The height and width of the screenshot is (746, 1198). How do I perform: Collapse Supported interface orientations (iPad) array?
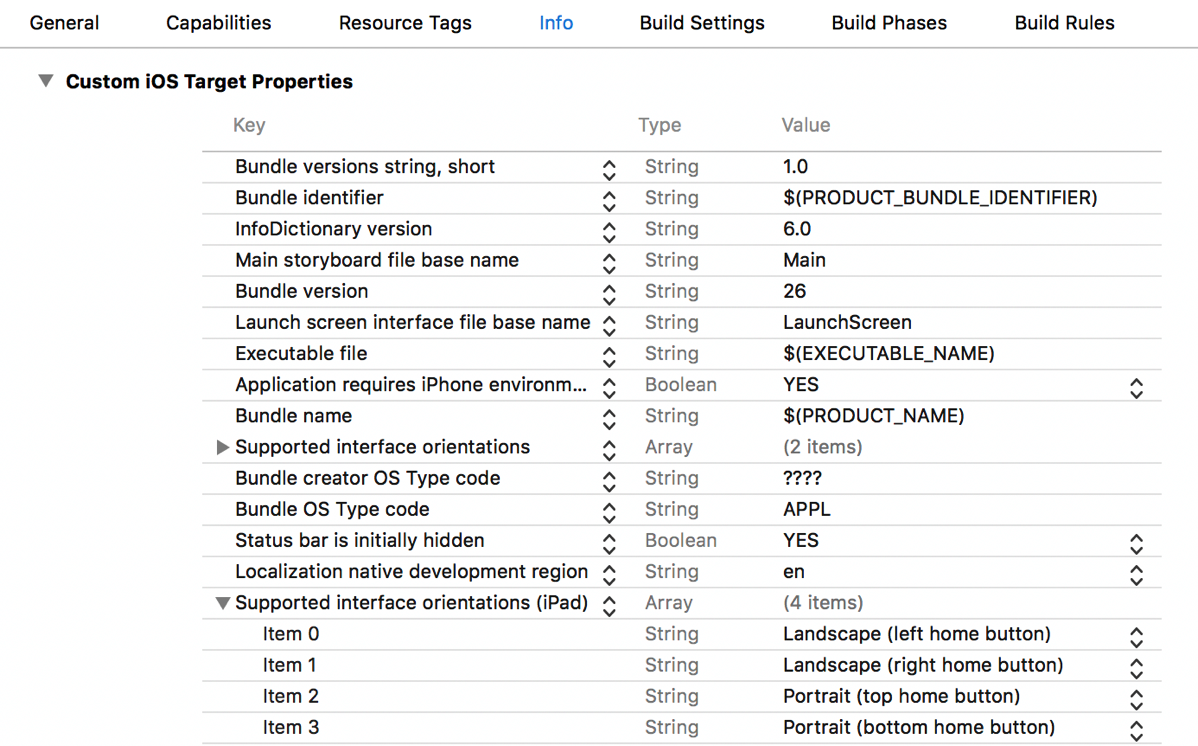[x=223, y=604]
